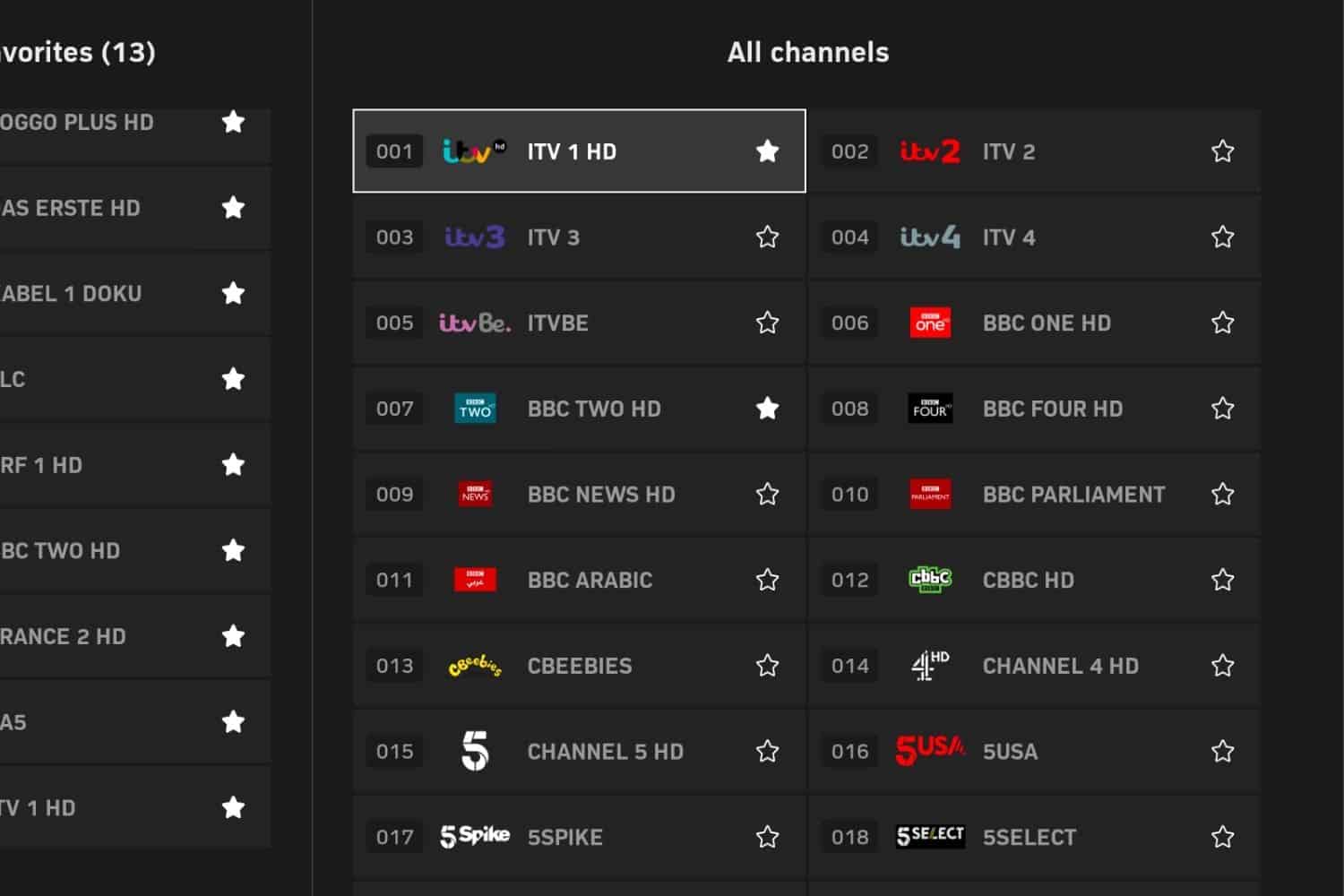
Task: Select the Channel 4 HD logo
Action: tap(929, 666)
